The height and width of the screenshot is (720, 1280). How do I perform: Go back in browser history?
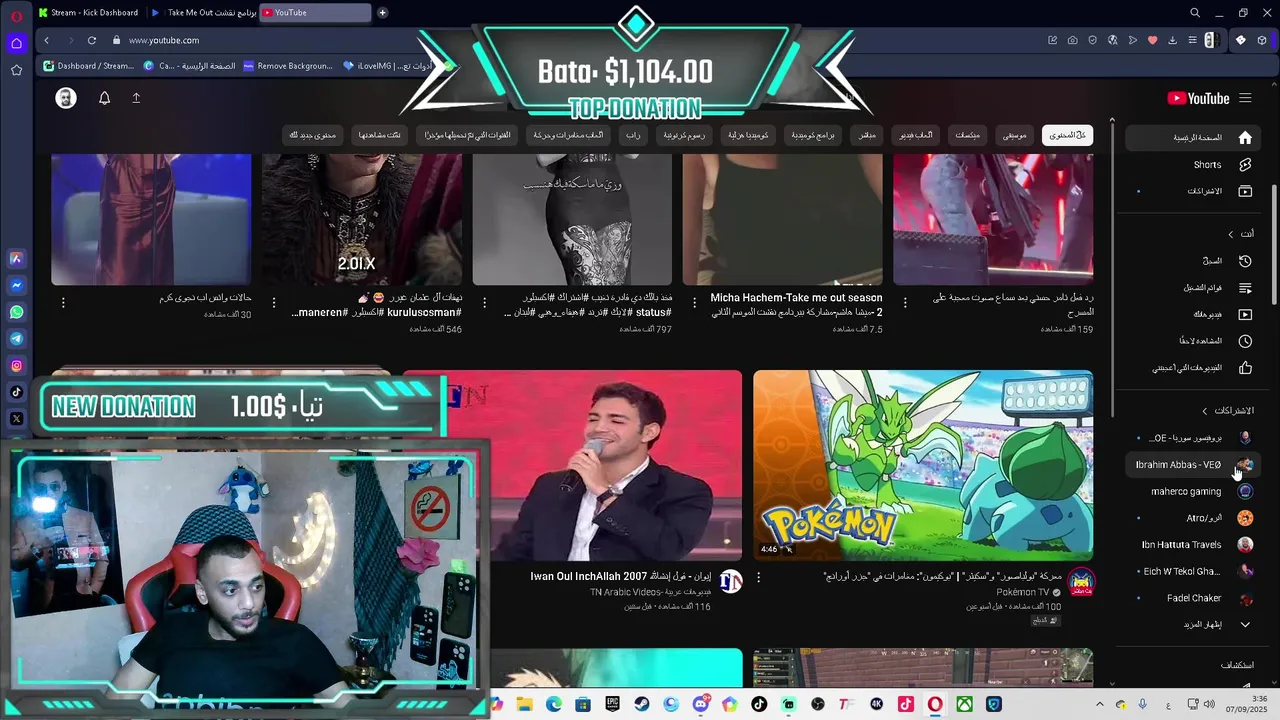pos(46,40)
